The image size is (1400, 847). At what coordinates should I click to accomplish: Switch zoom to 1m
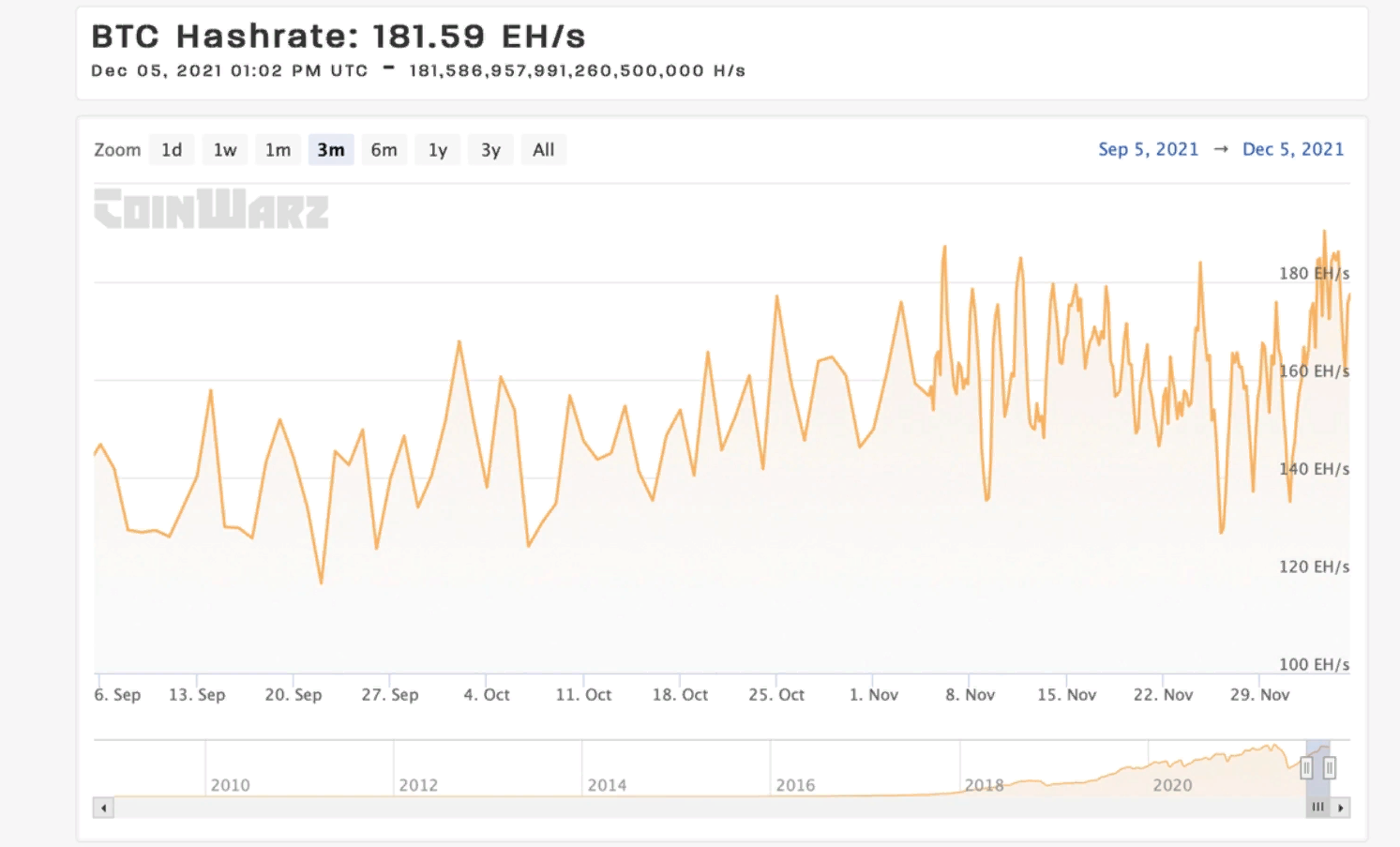(x=278, y=150)
